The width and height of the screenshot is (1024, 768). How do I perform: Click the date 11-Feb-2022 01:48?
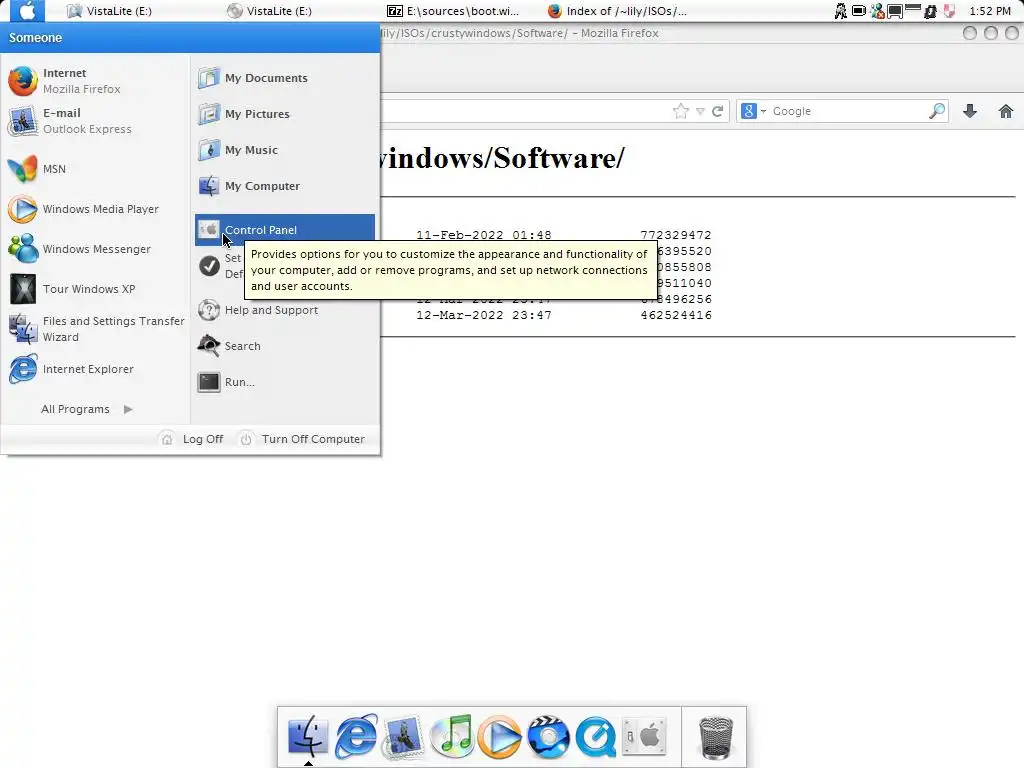484,235
